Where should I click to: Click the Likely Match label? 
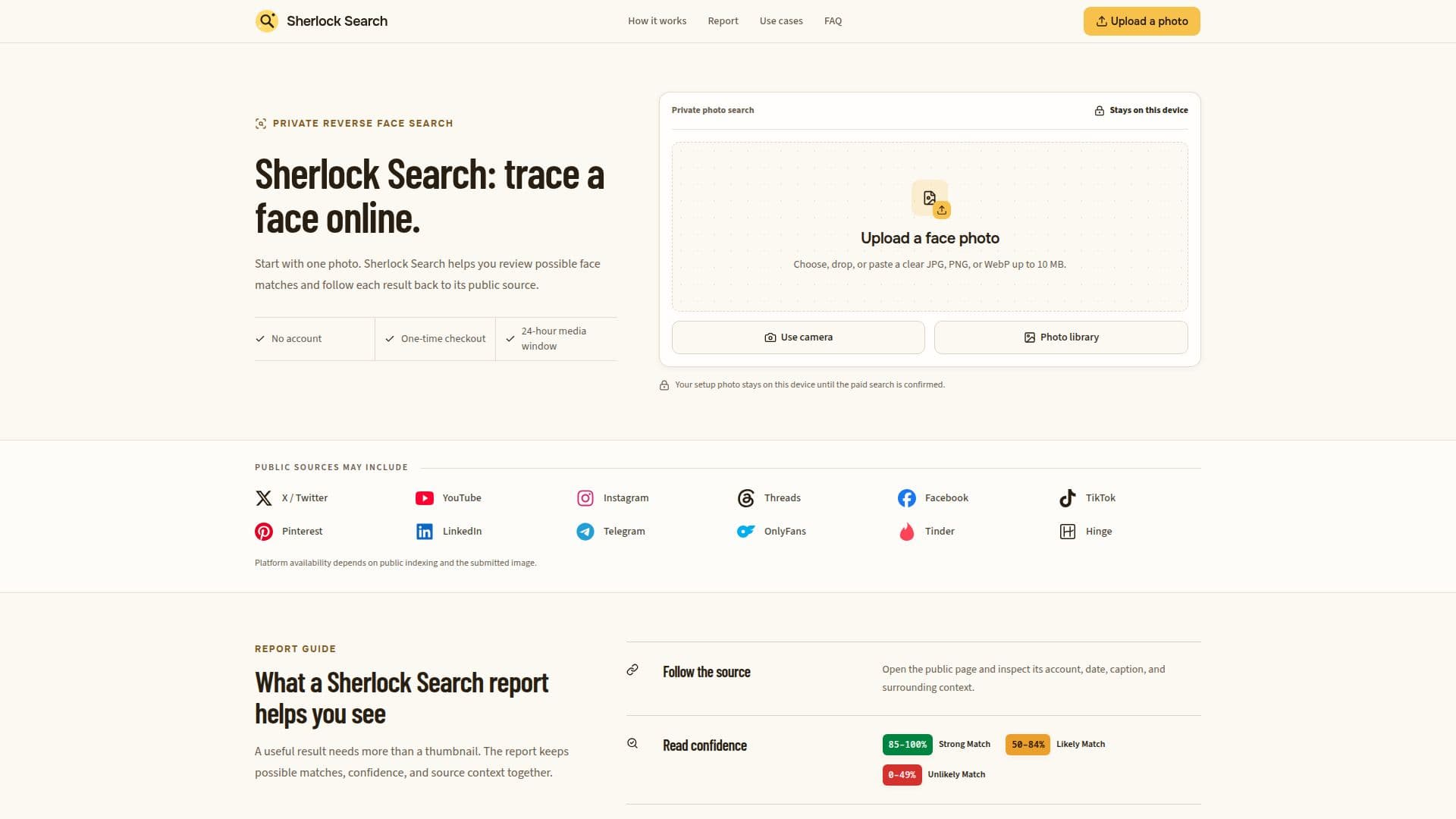coord(1080,745)
